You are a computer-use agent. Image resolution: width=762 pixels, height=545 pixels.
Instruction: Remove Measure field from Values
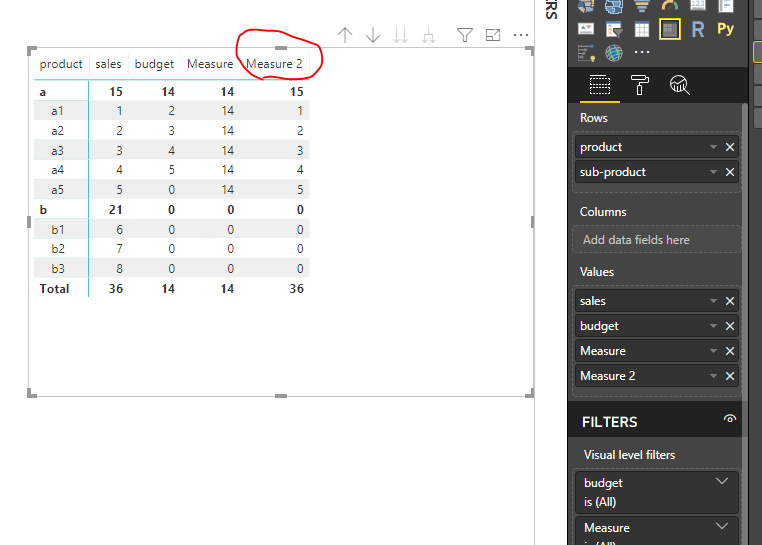(x=730, y=351)
